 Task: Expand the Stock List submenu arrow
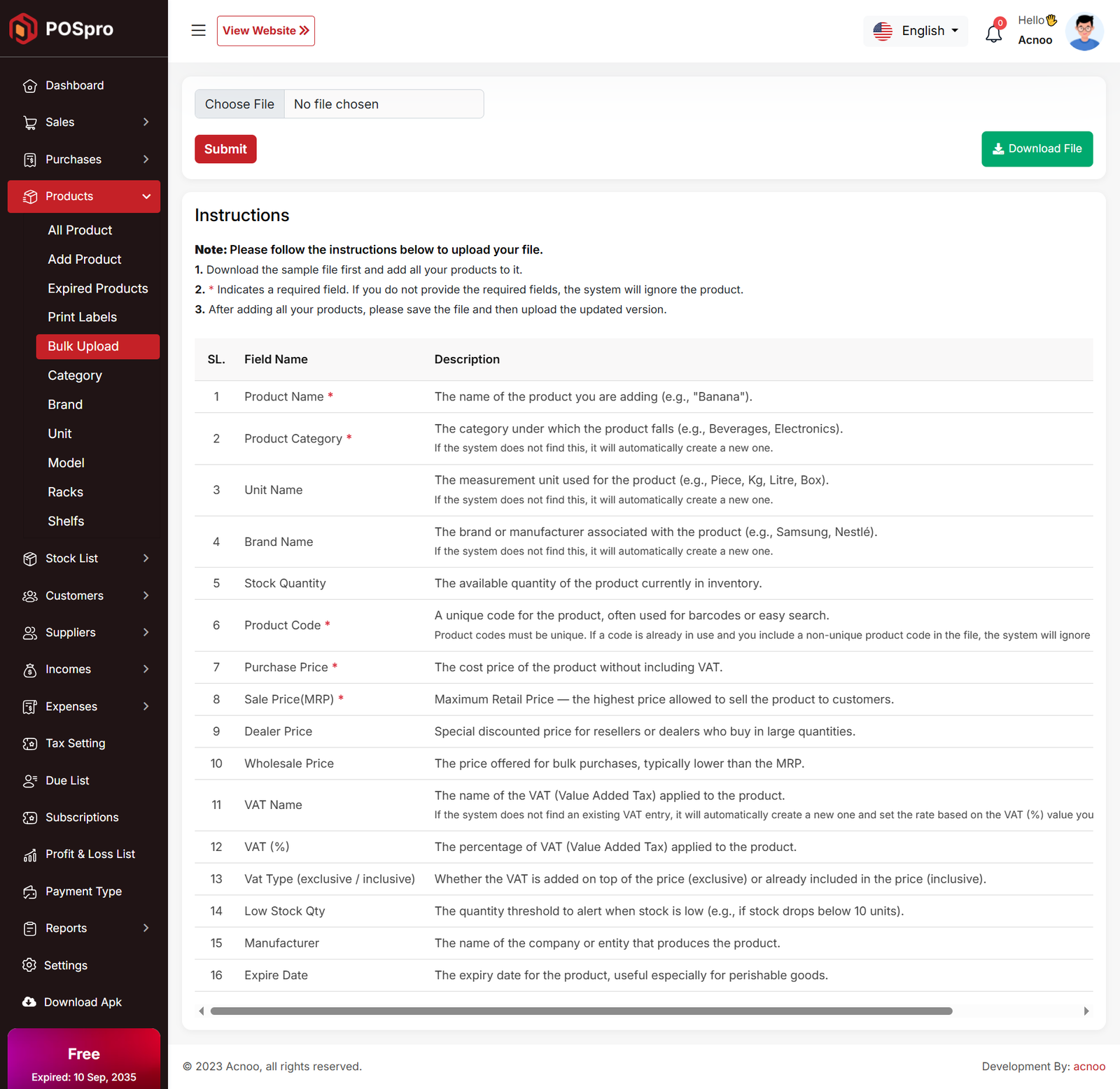146,558
